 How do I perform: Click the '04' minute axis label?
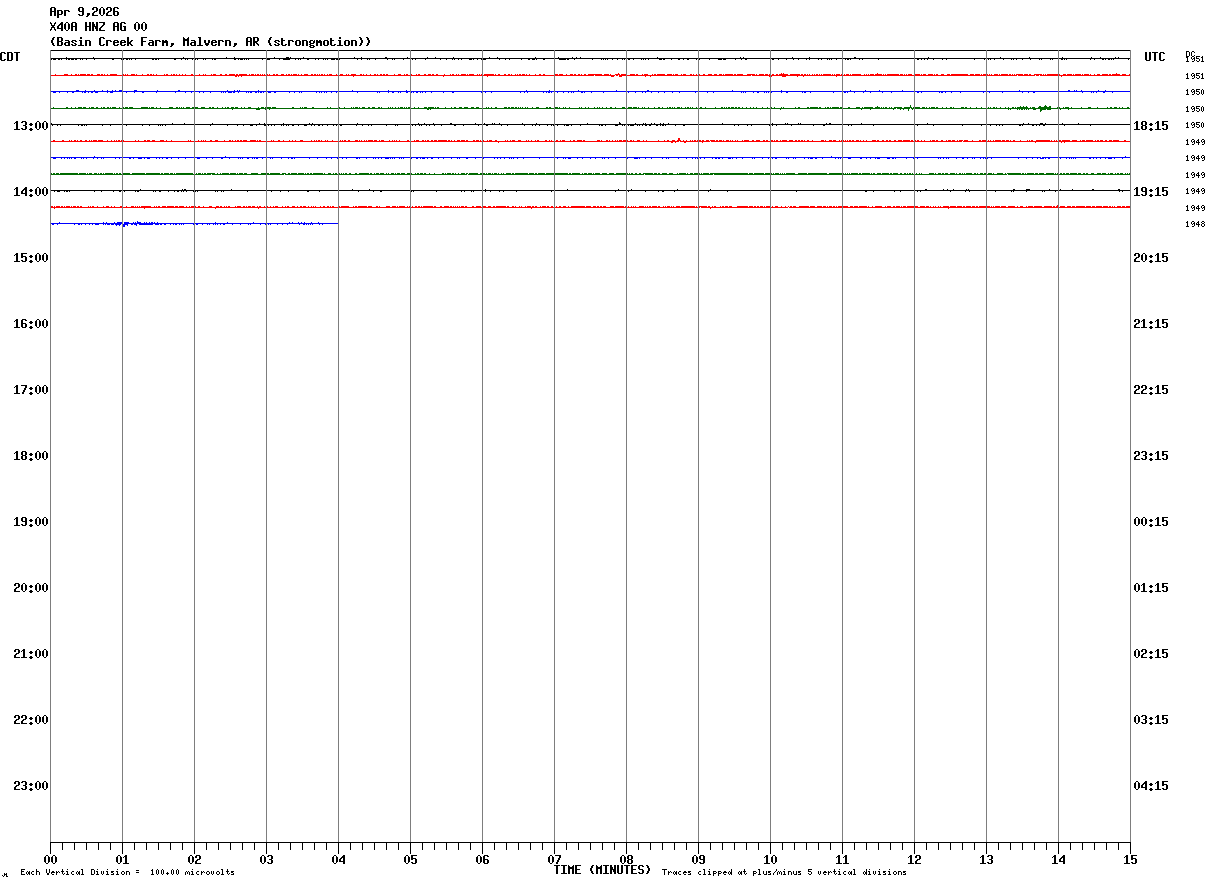[x=338, y=859]
